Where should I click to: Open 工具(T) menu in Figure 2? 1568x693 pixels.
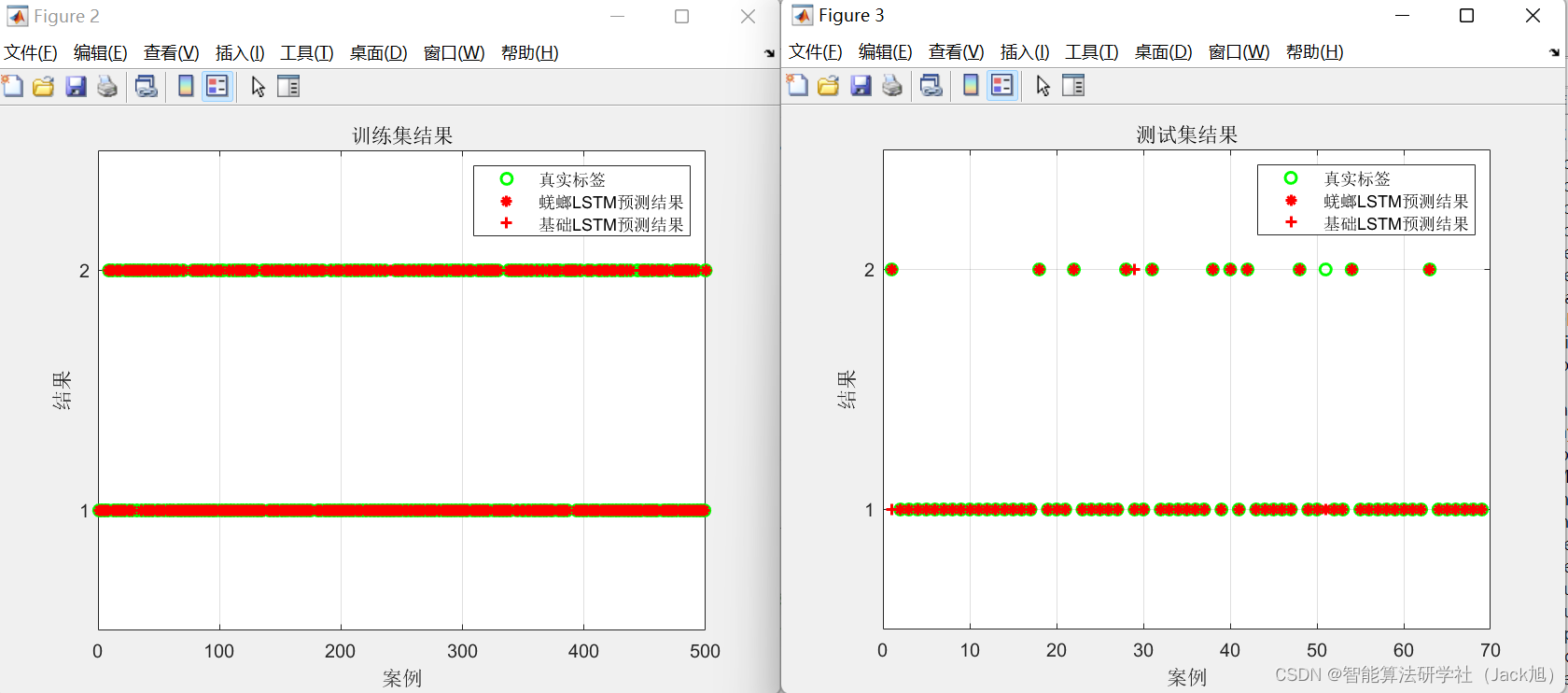coord(307,53)
